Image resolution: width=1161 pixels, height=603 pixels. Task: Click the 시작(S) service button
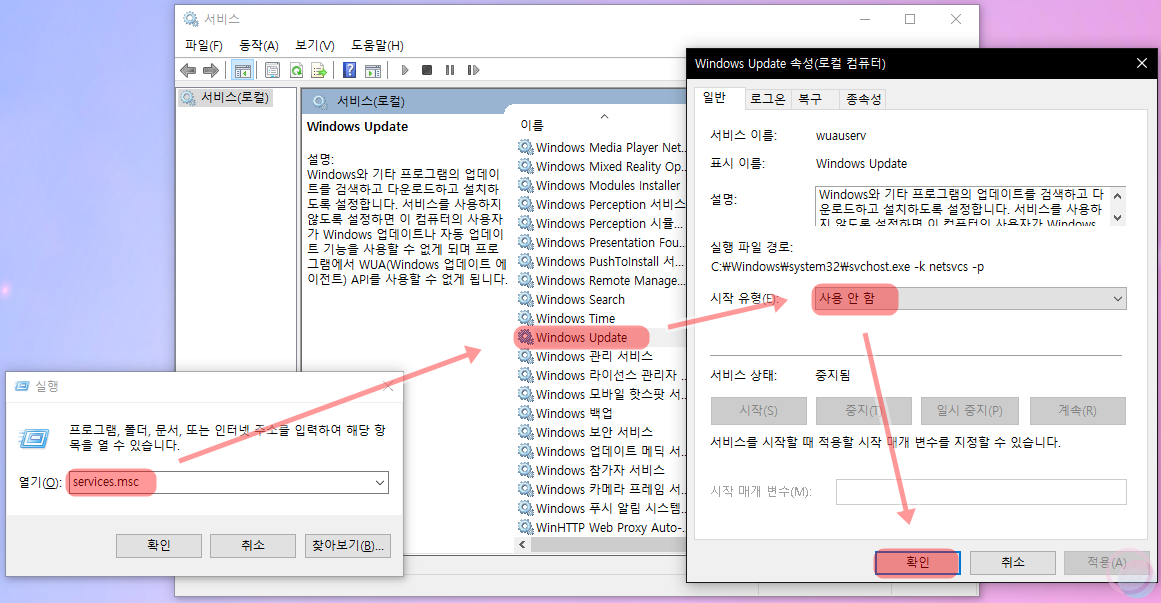tap(758, 410)
